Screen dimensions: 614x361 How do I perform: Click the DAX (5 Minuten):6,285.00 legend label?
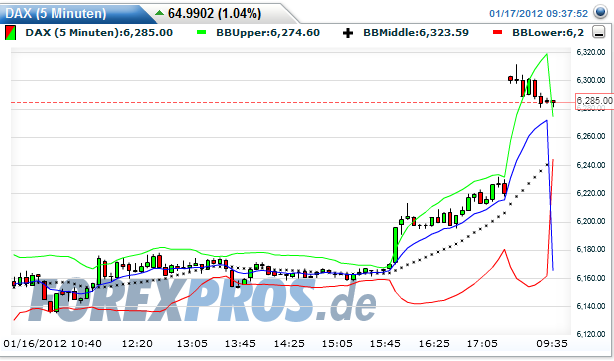click(x=99, y=32)
